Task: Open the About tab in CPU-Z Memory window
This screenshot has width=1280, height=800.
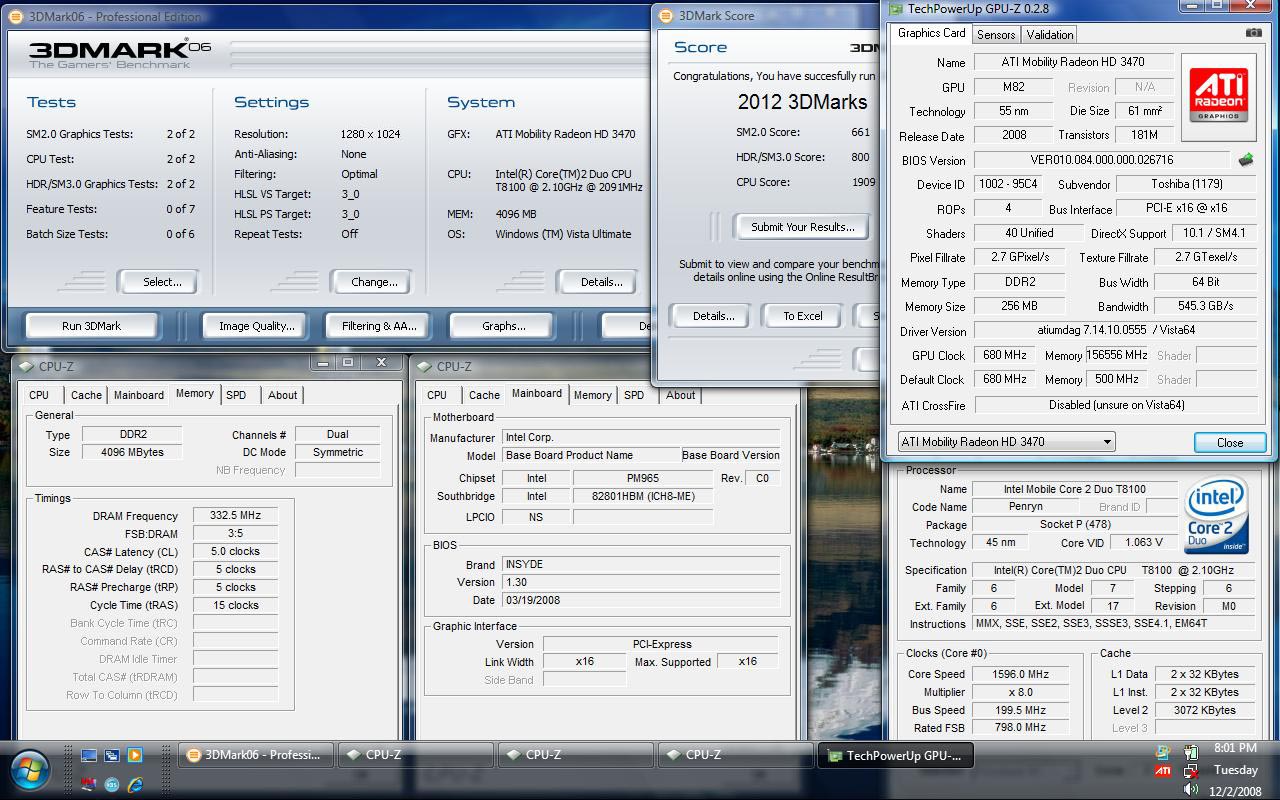Action: [x=282, y=395]
